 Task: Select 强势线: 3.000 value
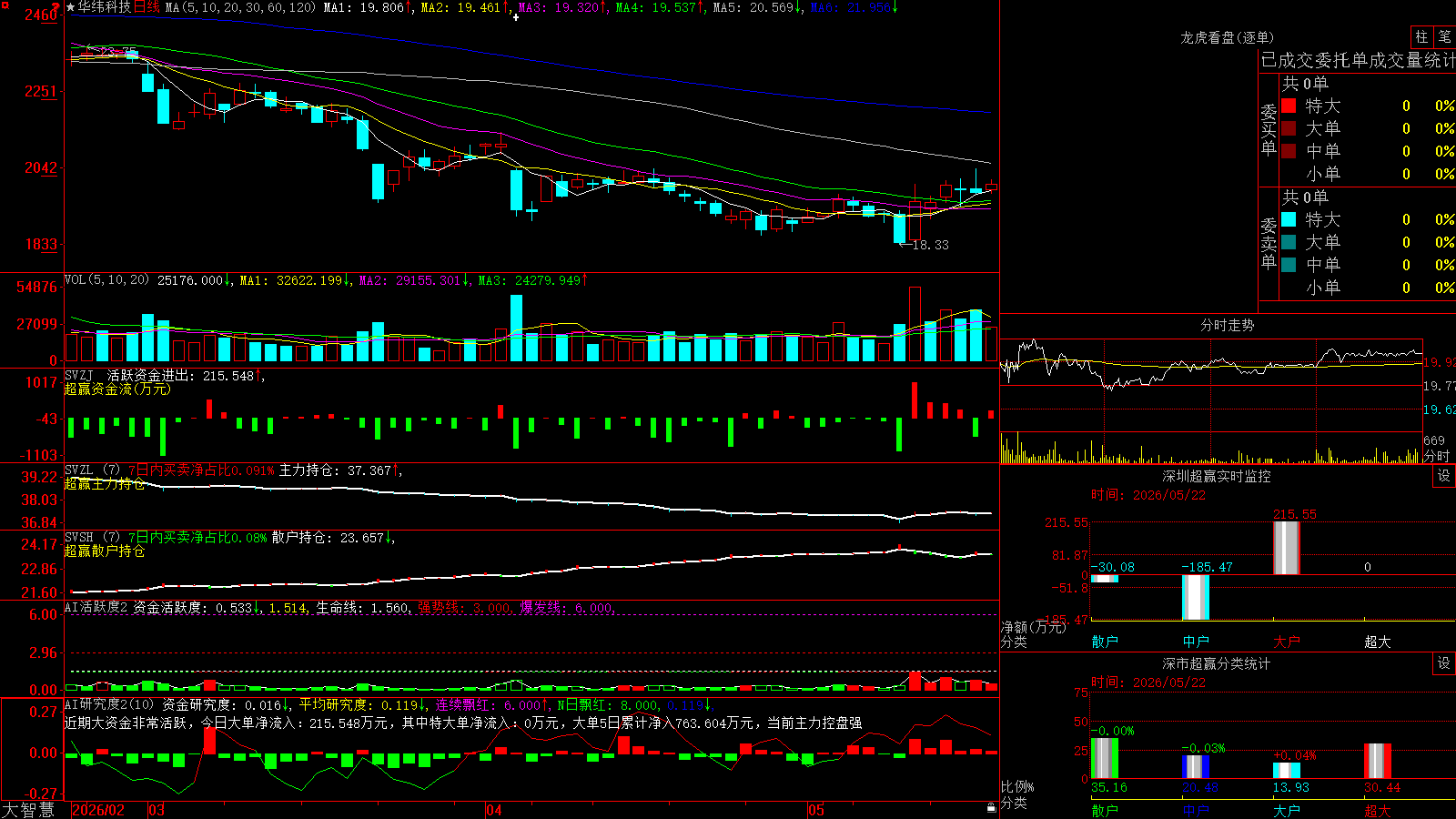[x=464, y=608]
